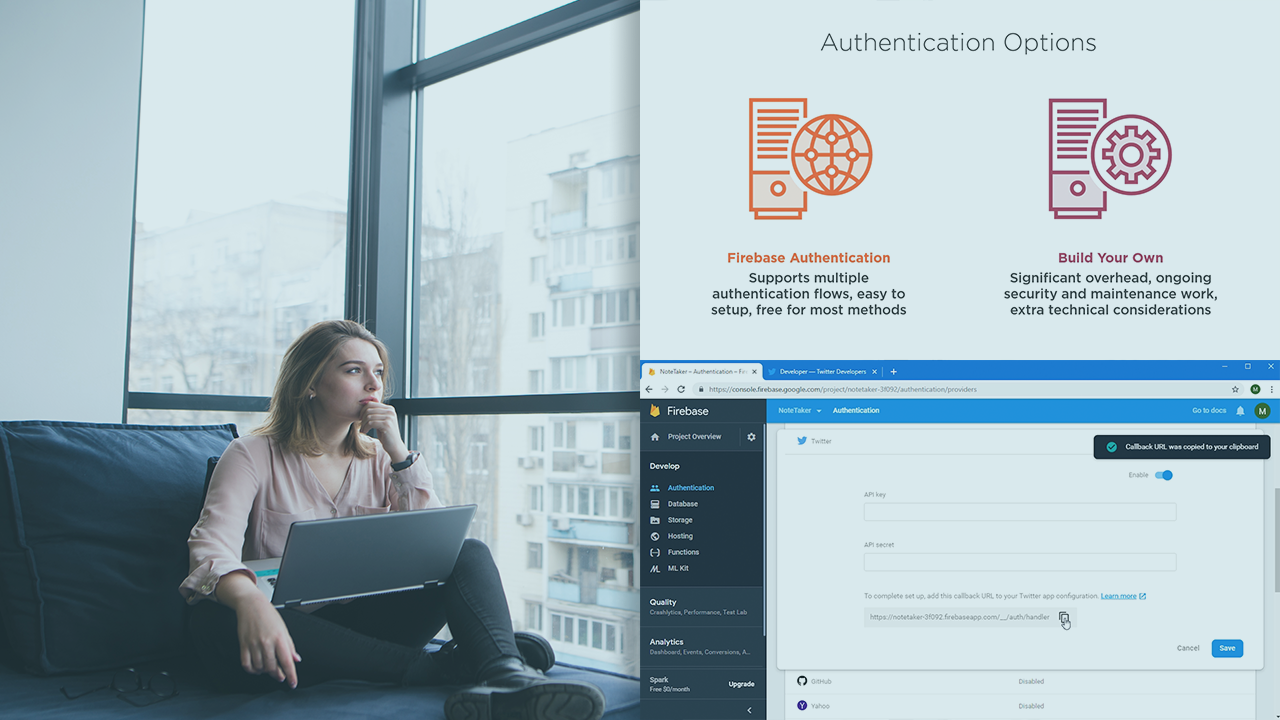Image resolution: width=1280 pixels, height=720 pixels.
Task: Open a new browser tab
Action: click(x=893, y=372)
